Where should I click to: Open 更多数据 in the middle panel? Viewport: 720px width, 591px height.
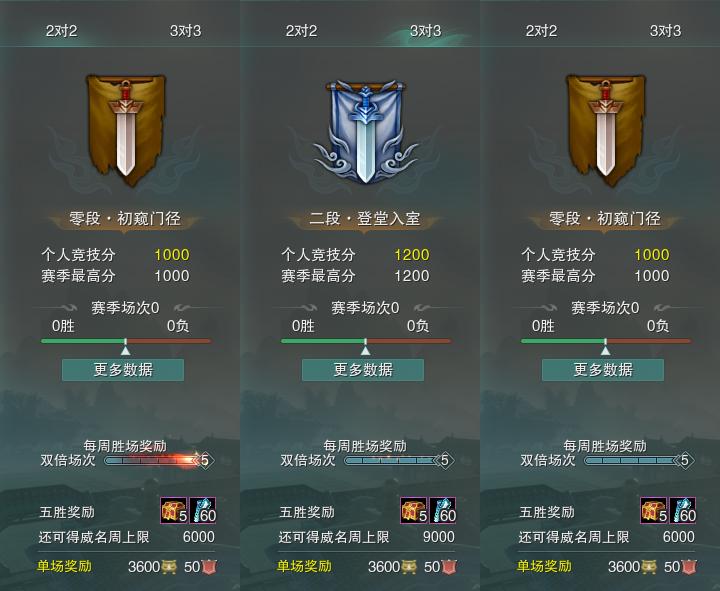click(x=363, y=370)
